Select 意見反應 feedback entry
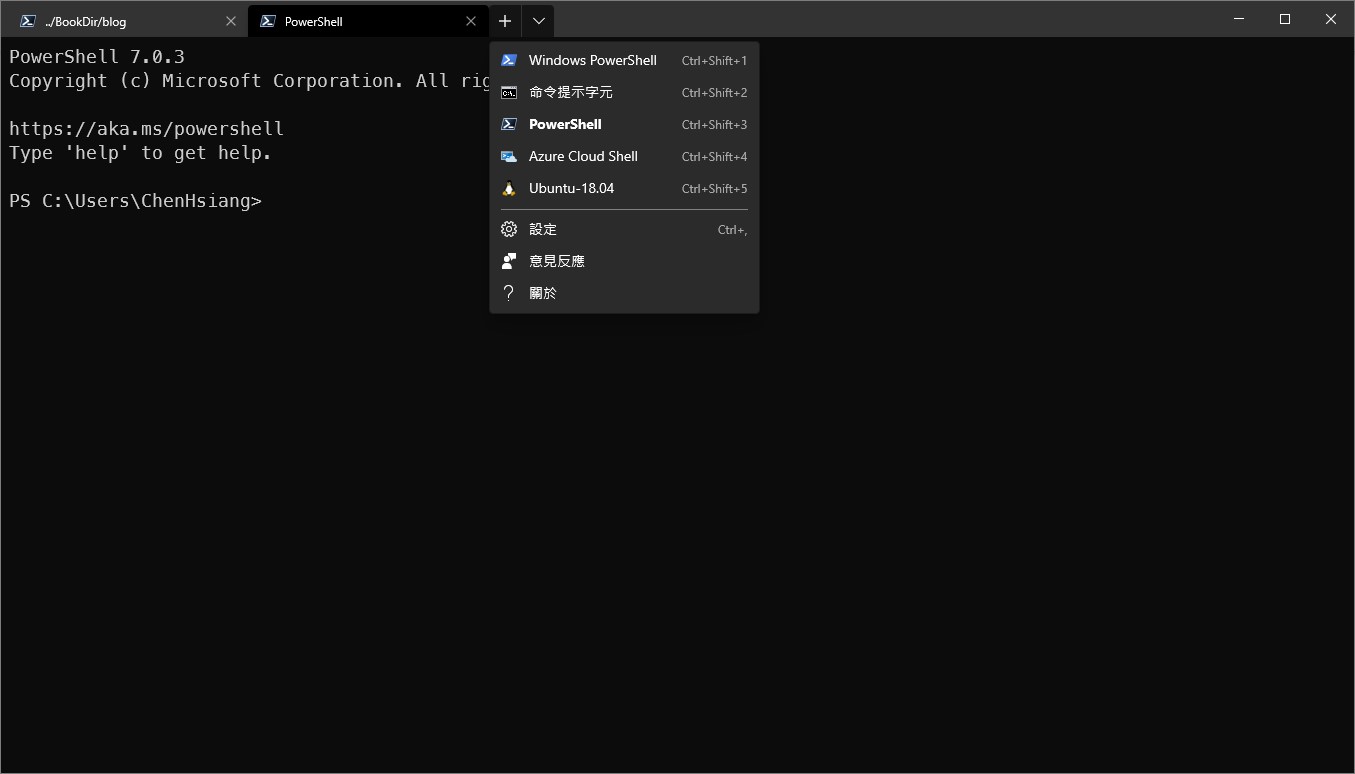The height and width of the screenshot is (774, 1355). pos(624,262)
